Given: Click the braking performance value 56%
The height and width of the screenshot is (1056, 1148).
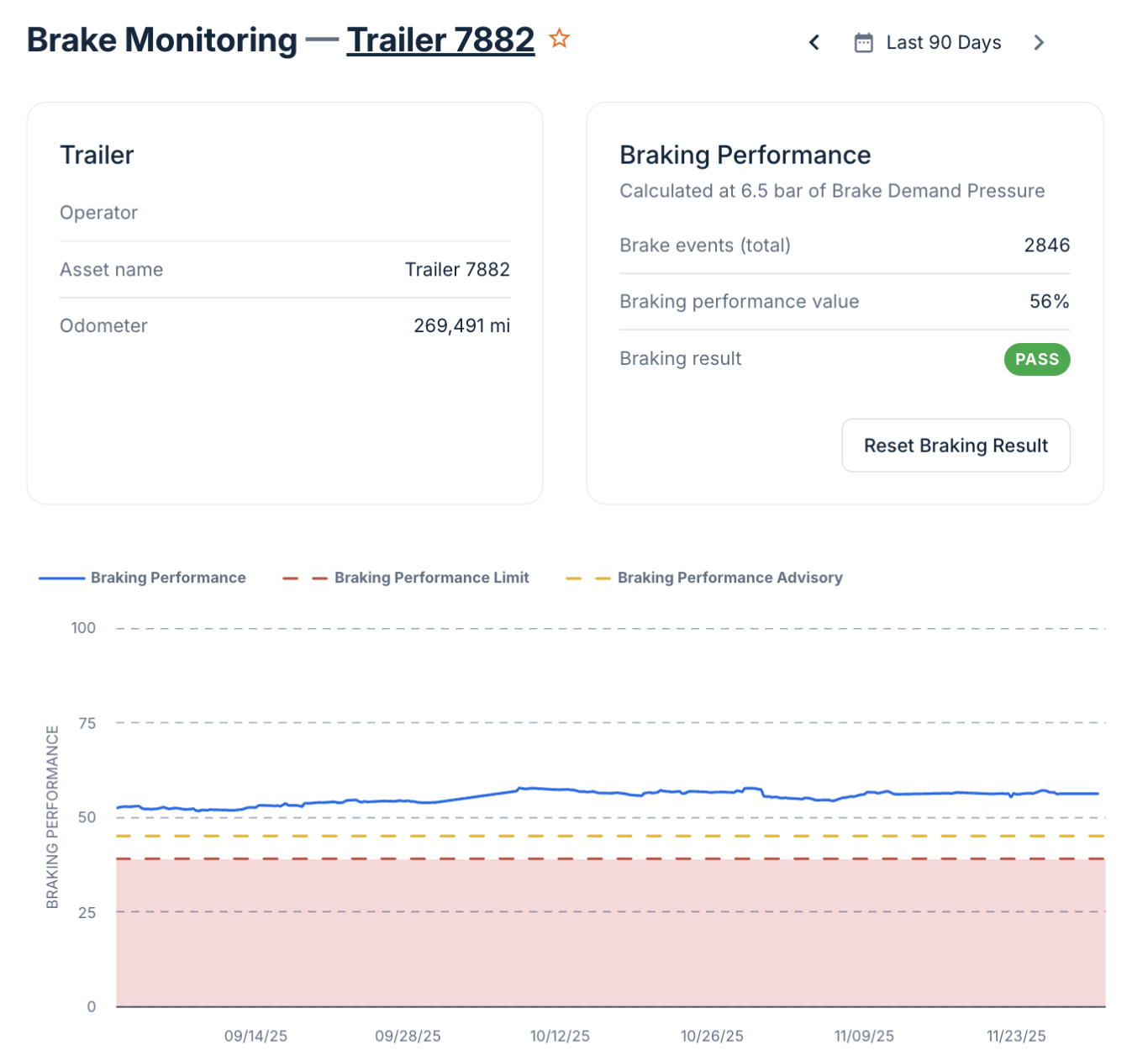Looking at the screenshot, I should [1049, 302].
